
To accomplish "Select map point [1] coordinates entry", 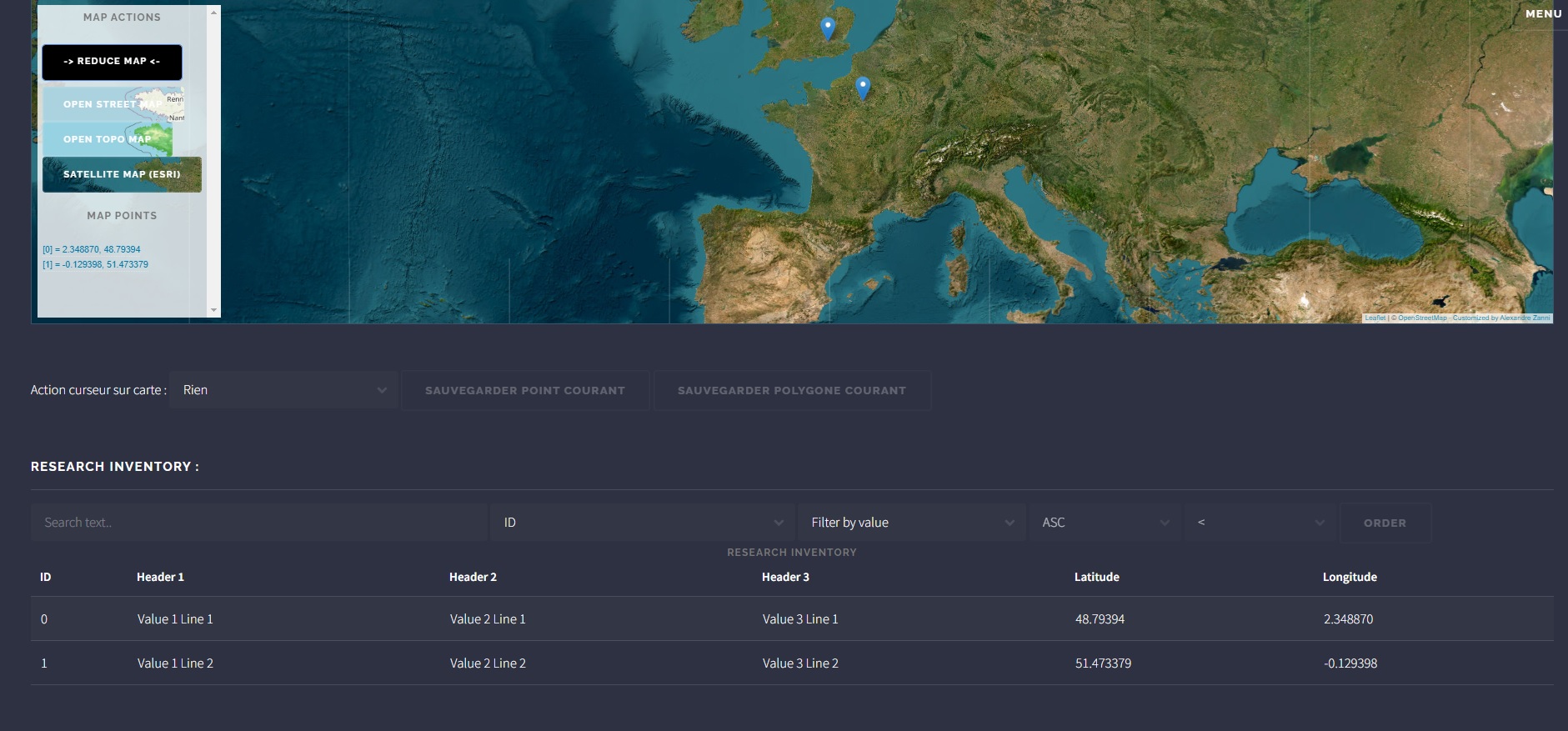I will pos(96,264).
